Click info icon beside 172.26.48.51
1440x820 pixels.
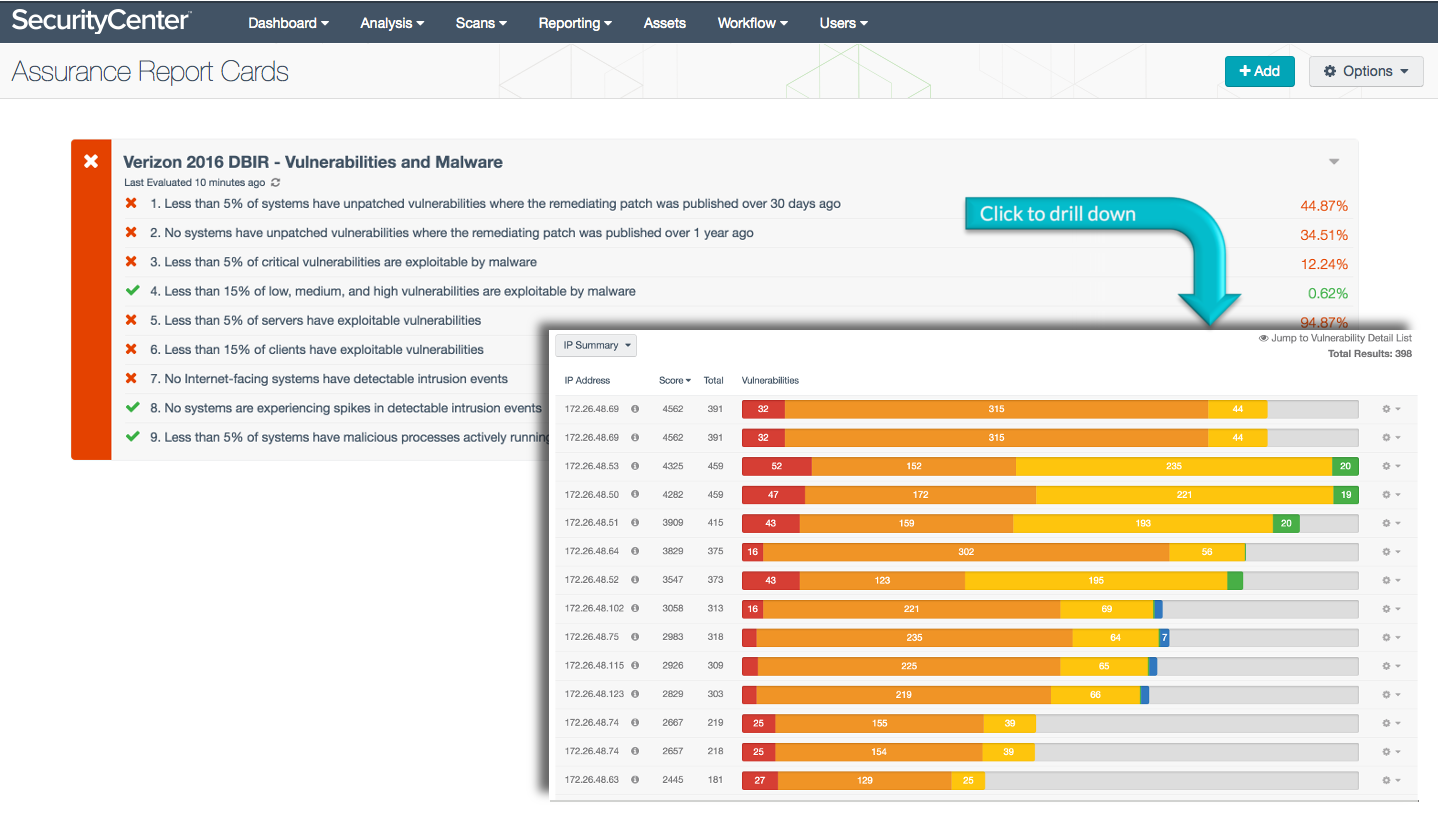click(635, 523)
